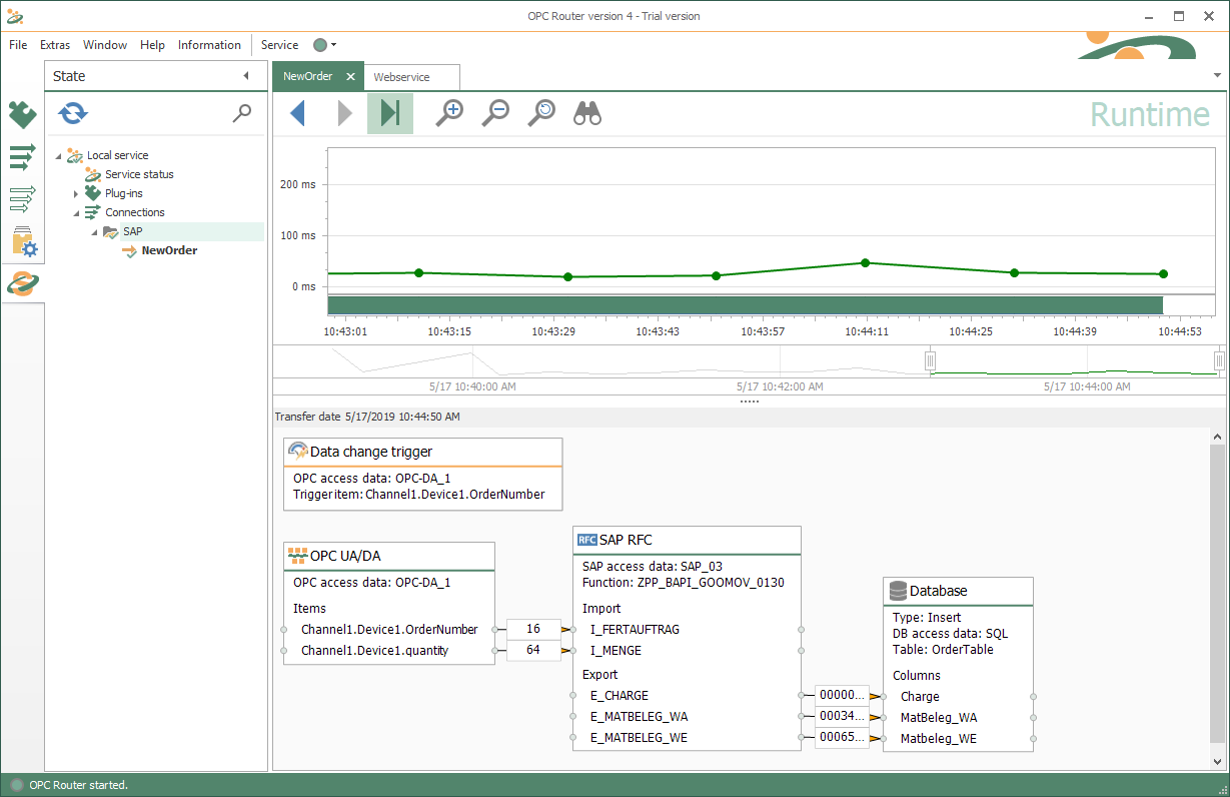The width and height of the screenshot is (1230, 797).
Task: Jump to latest transfer button
Action: coord(390,113)
